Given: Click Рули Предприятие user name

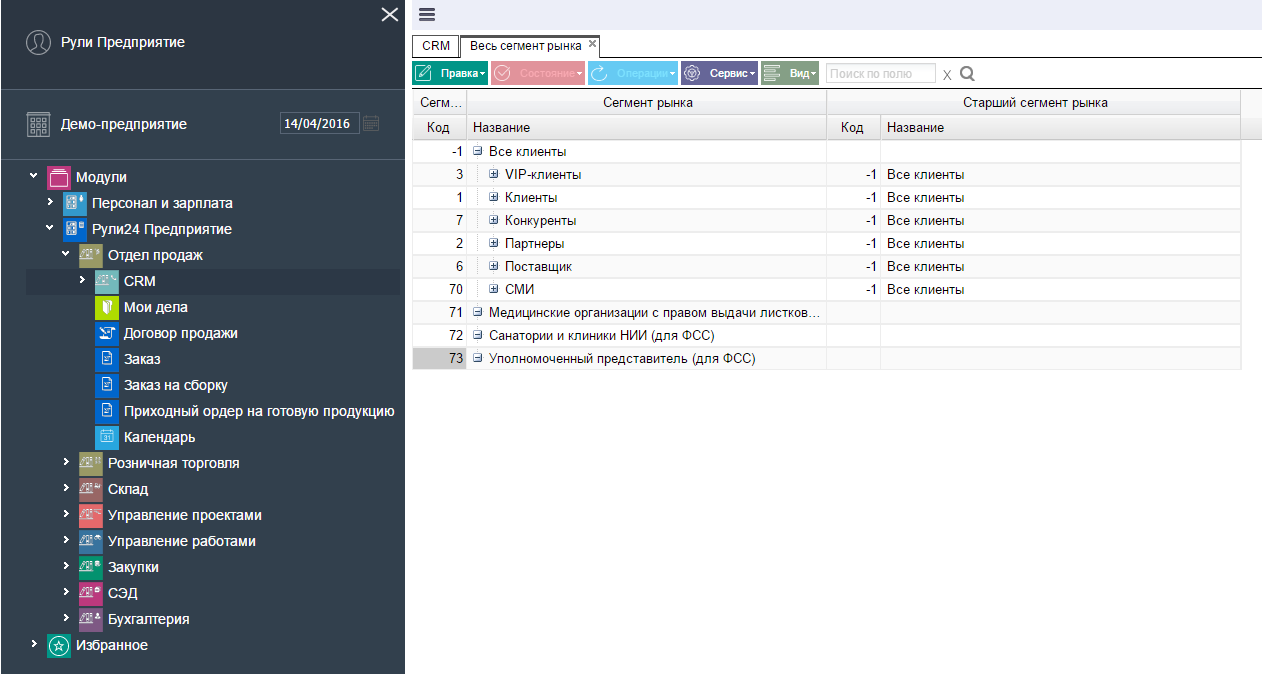Looking at the screenshot, I should click(x=122, y=43).
